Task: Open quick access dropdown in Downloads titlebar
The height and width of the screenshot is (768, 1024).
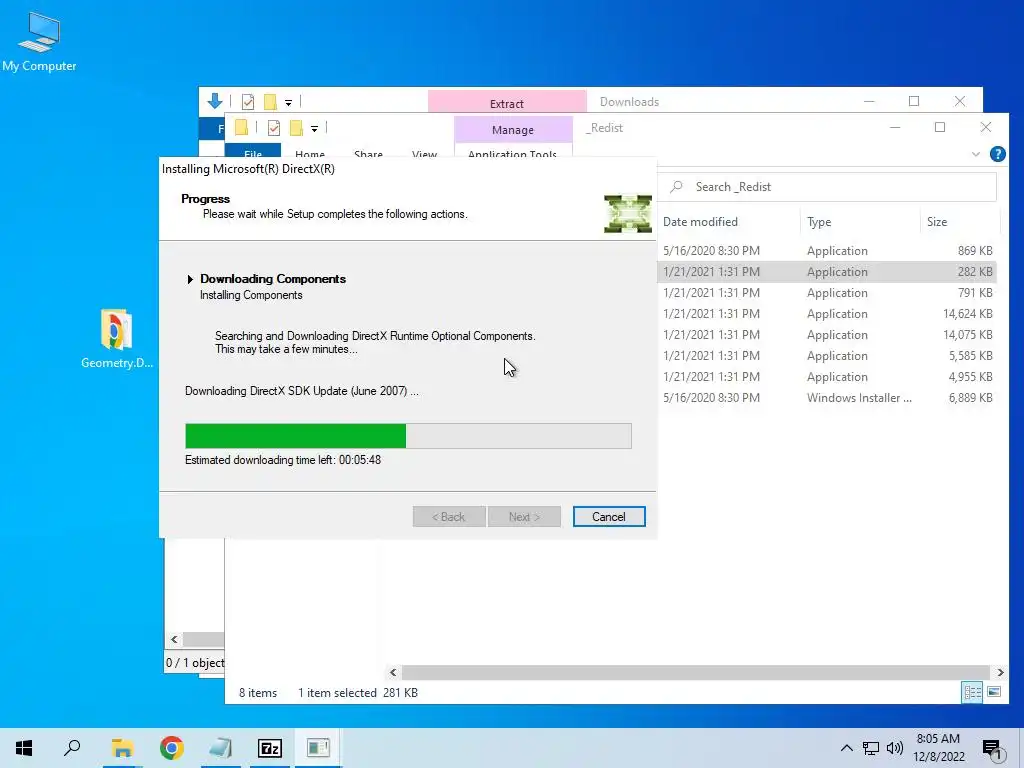Action: click(288, 102)
